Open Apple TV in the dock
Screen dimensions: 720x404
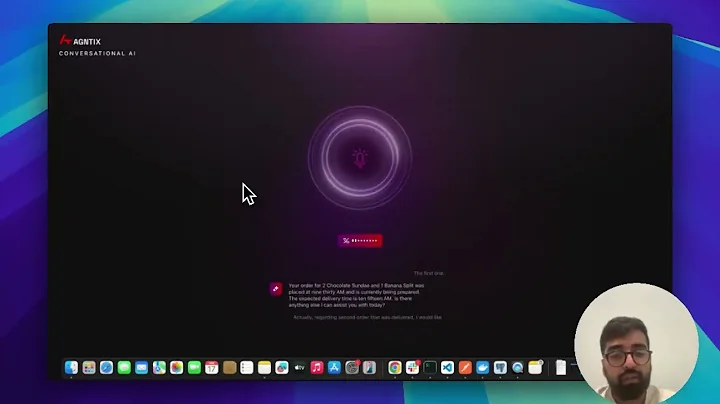tap(299, 367)
